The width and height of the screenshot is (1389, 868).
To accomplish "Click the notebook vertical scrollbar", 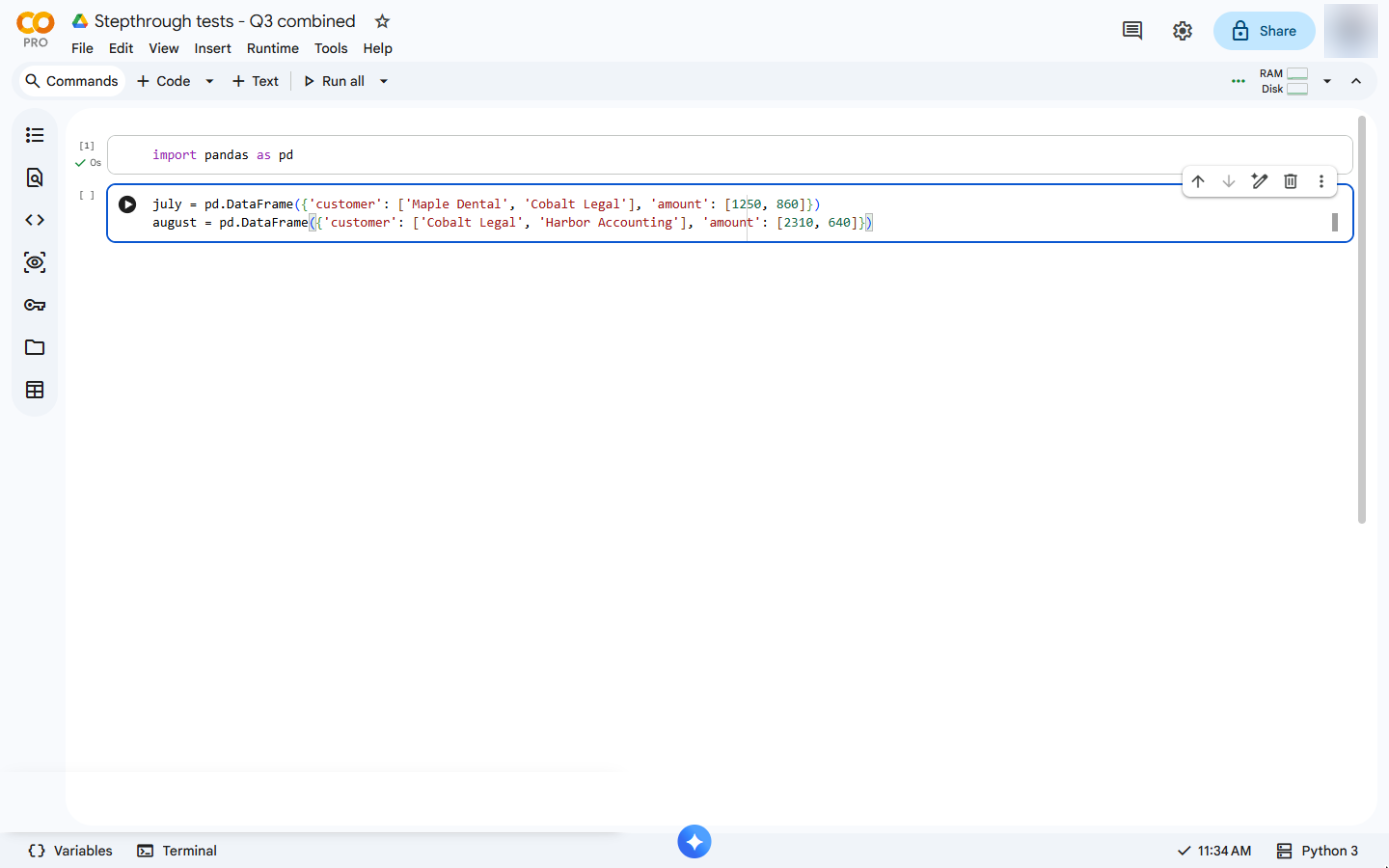I will click(x=1361, y=320).
